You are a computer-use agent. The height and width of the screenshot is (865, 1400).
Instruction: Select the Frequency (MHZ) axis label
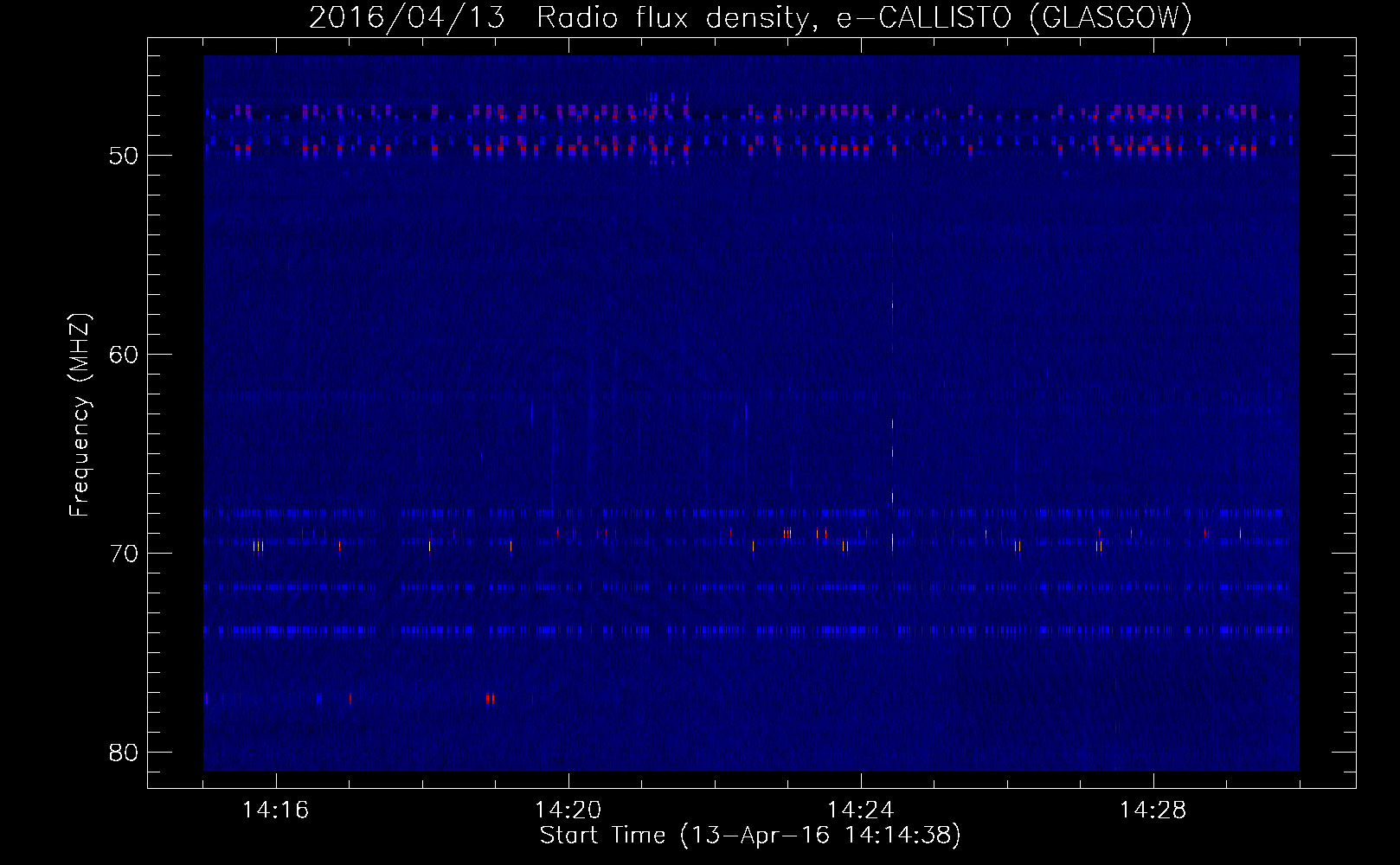click(x=80, y=415)
